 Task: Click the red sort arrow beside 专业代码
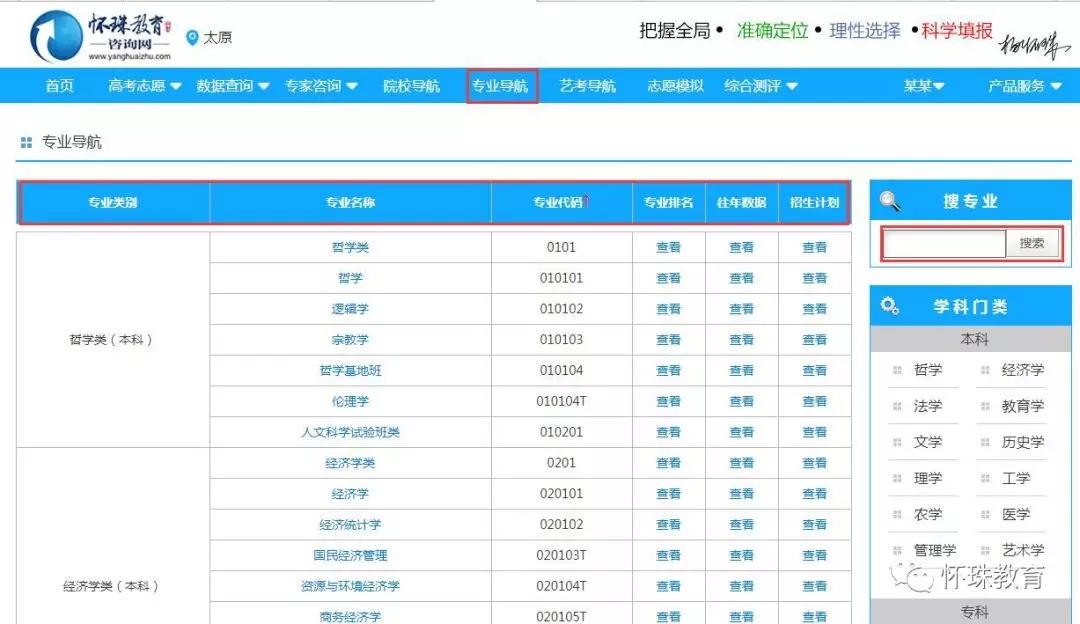(588, 201)
